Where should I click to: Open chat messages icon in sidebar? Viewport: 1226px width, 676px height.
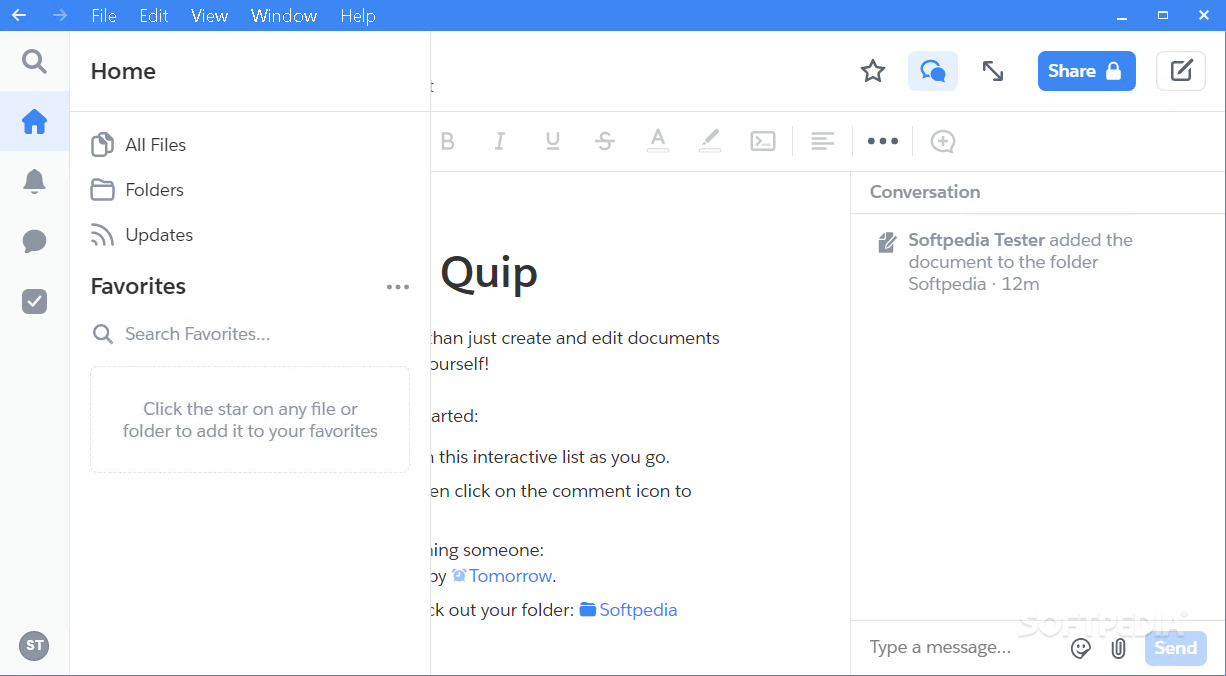click(34, 241)
